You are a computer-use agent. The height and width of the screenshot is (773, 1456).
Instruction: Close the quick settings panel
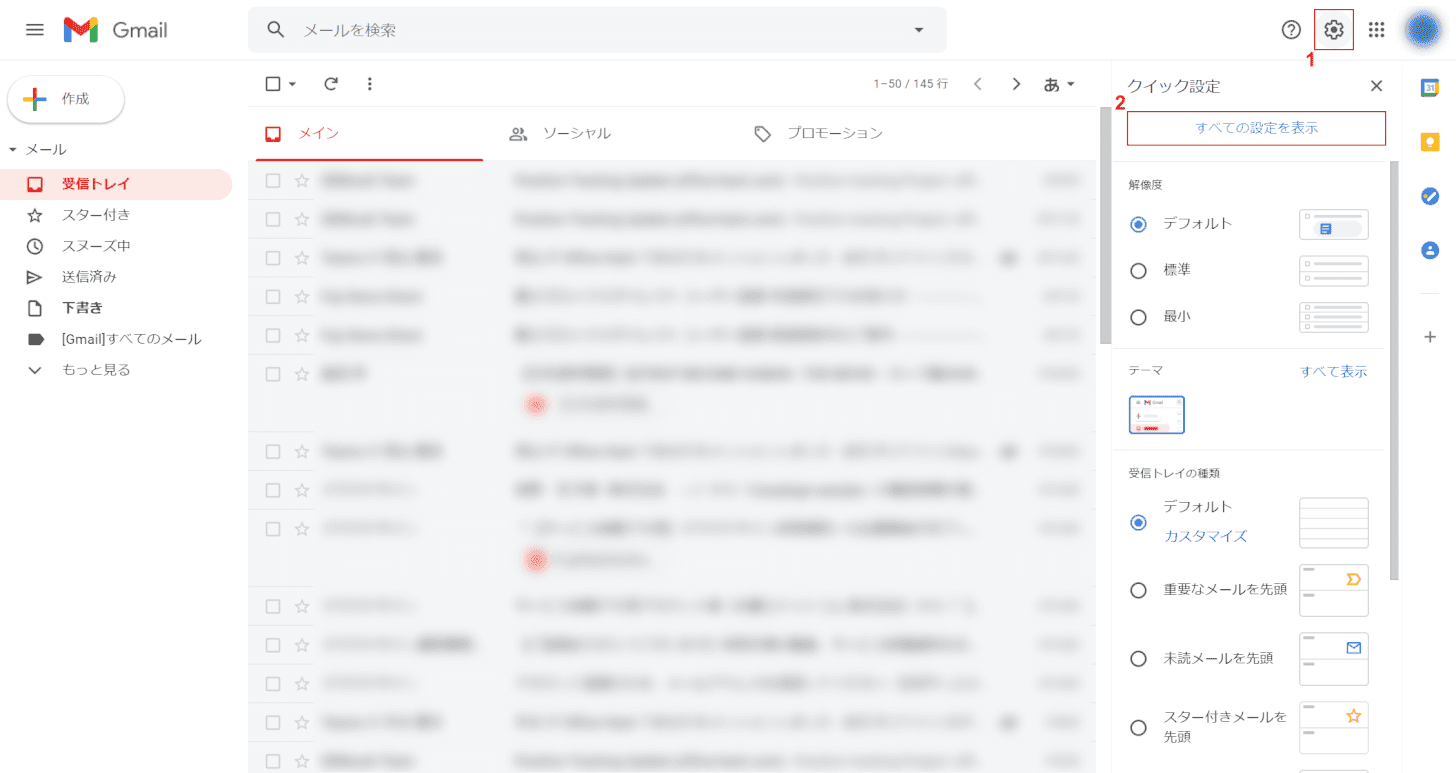pyautogui.click(x=1377, y=86)
